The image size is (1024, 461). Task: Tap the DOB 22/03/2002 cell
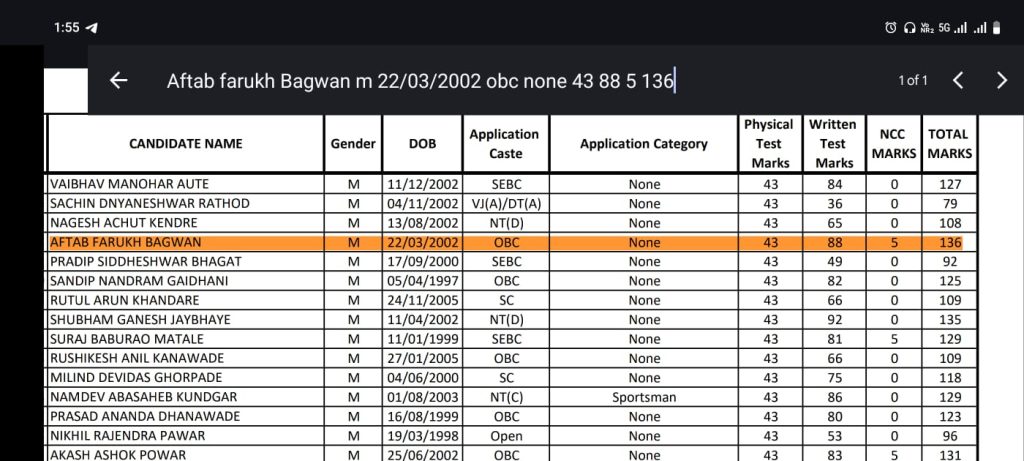tap(423, 242)
